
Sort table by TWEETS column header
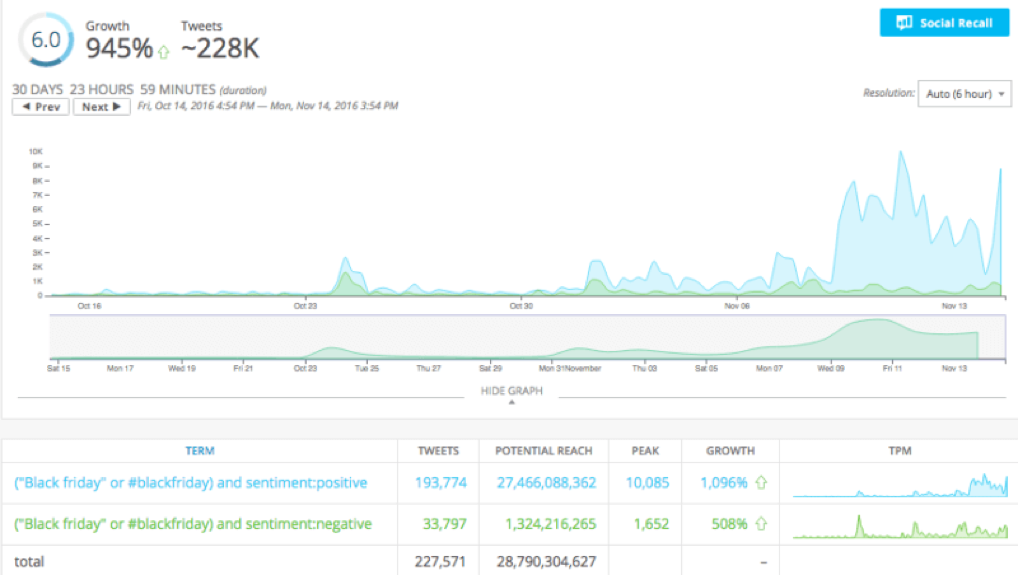pyautogui.click(x=438, y=451)
